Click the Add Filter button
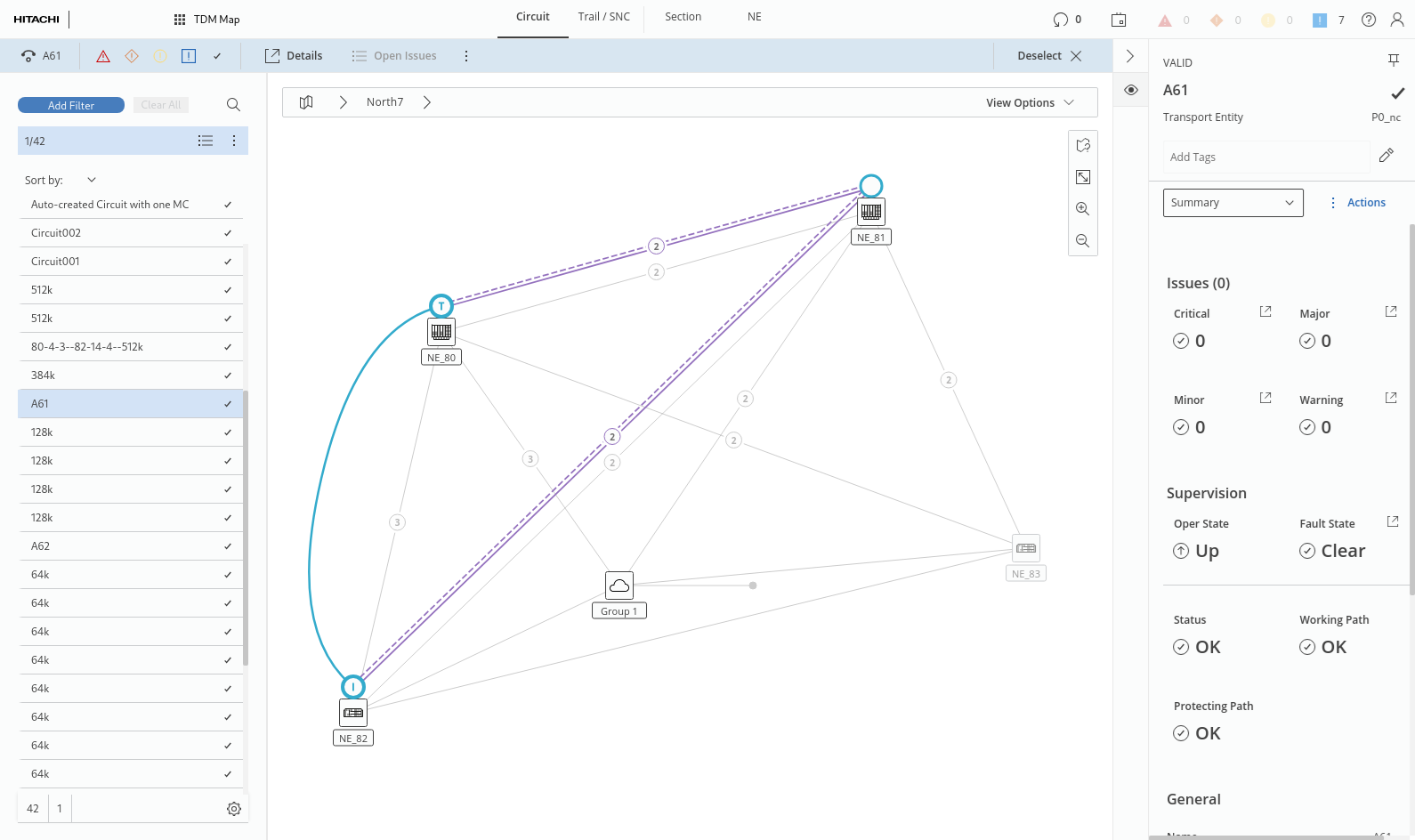The height and width of the screenshot is (840, 1415). point(71,105)
